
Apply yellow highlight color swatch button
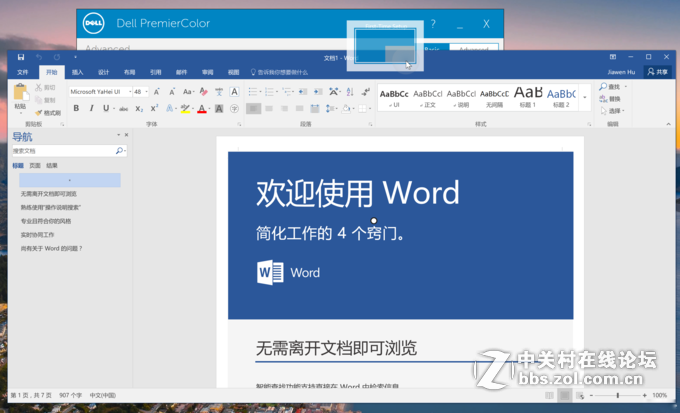[185, 109]
